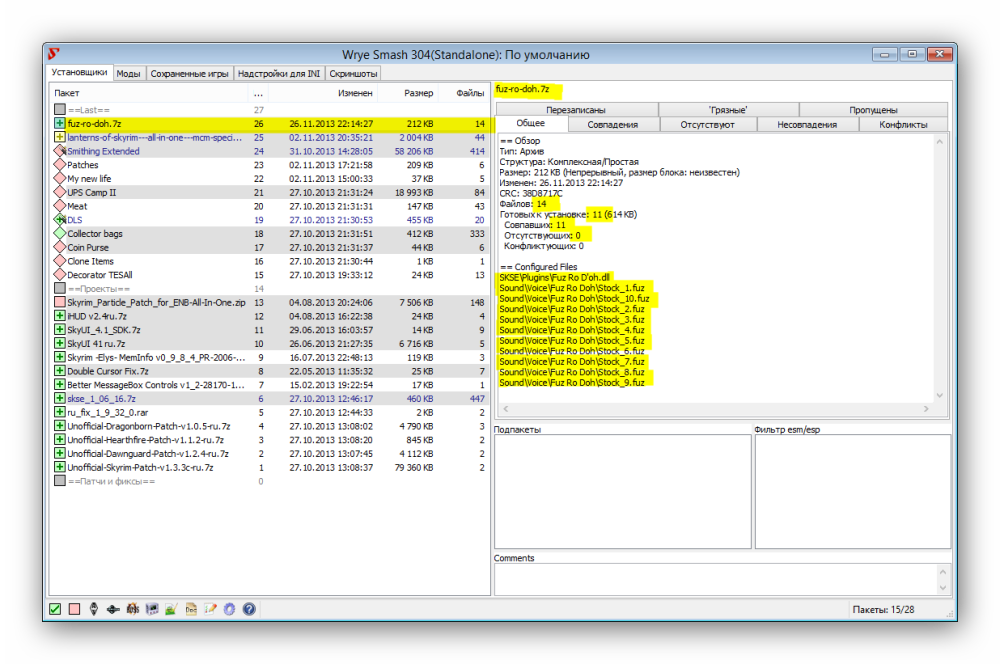Launch Skyrim via the diamond logo icon

[x=94, y=609]
